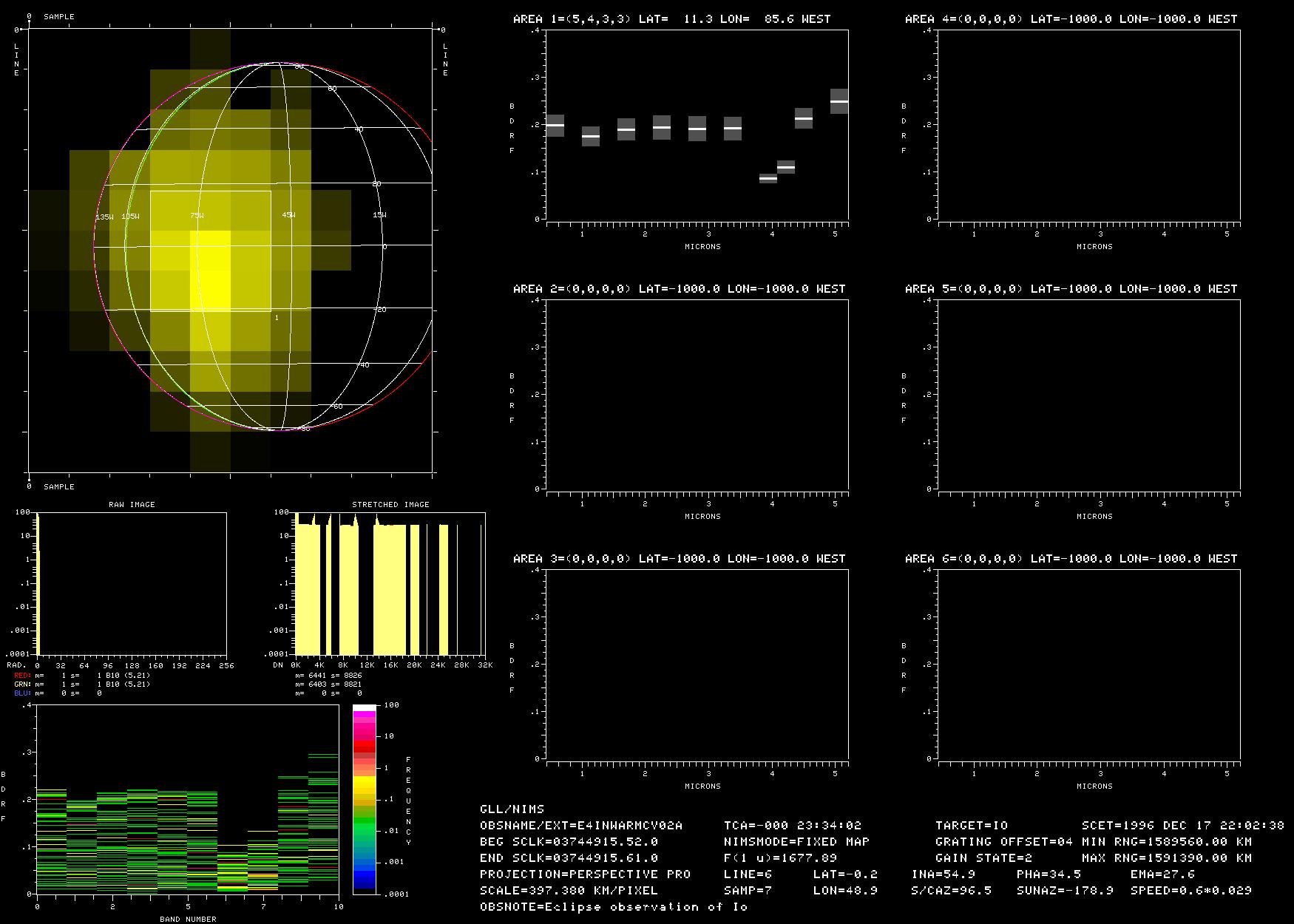Click the TARGET=IO text field
Screen dimensions: 1294x924
coord(971,826)
